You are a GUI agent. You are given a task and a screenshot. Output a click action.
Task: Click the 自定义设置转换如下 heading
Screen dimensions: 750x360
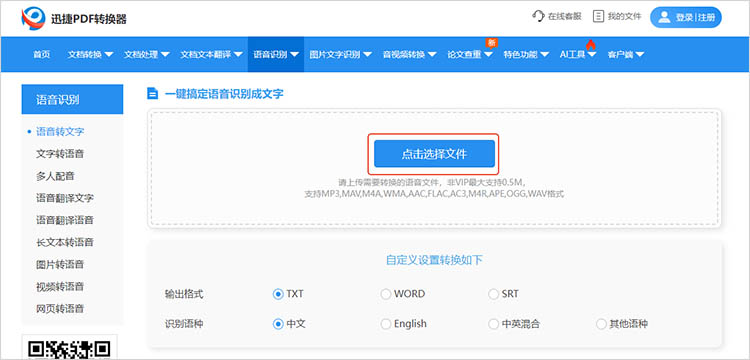coord(434,260)
